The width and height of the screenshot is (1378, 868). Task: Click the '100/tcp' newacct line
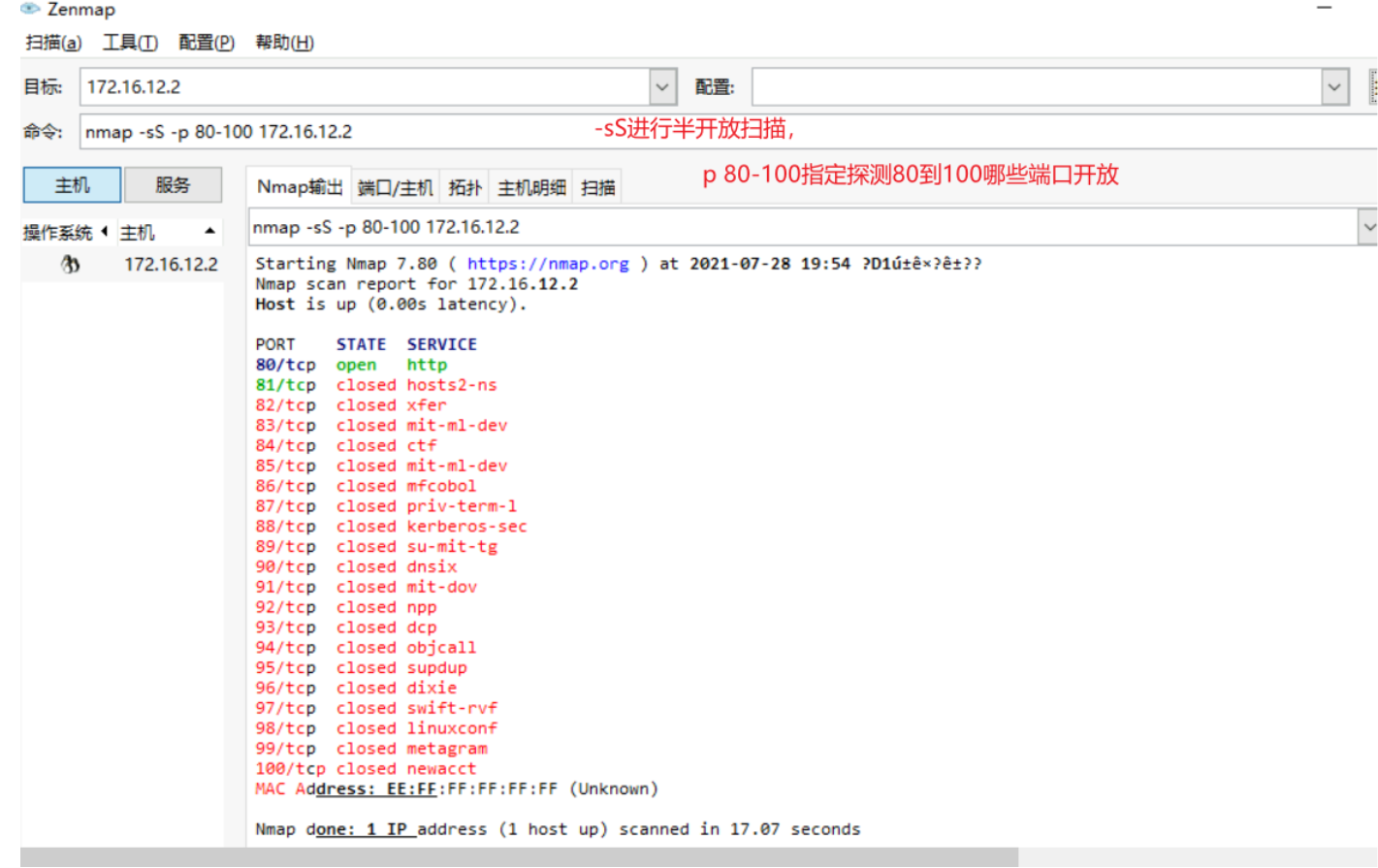tap(366, 769)
